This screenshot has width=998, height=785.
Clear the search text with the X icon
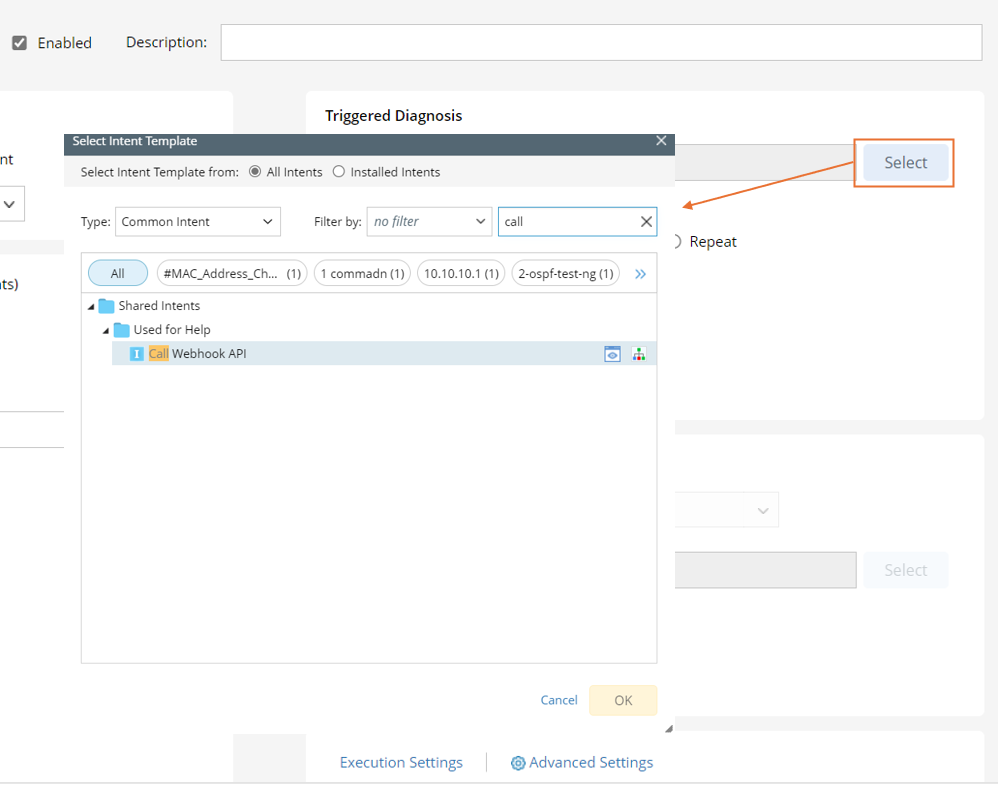(x=646, y=222)
